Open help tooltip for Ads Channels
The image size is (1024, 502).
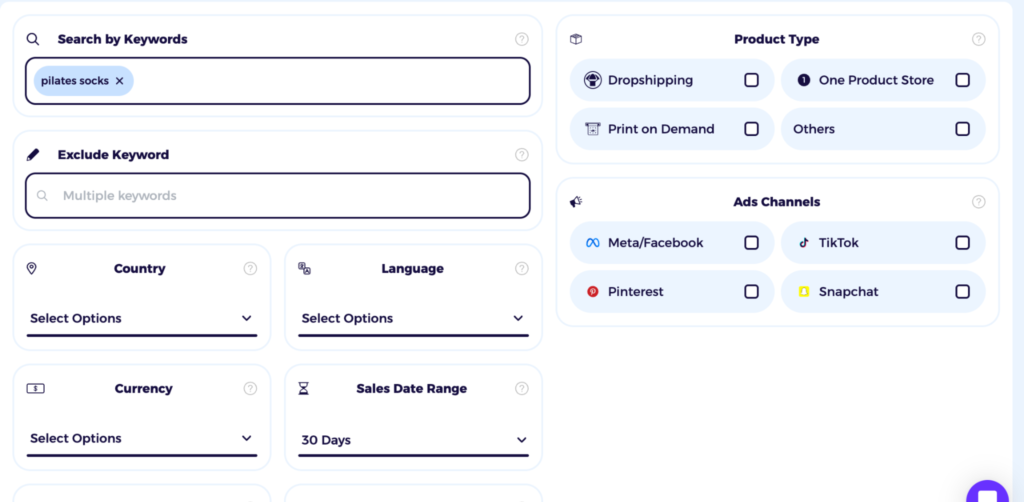pyautogui.click(x=978, y=202)
